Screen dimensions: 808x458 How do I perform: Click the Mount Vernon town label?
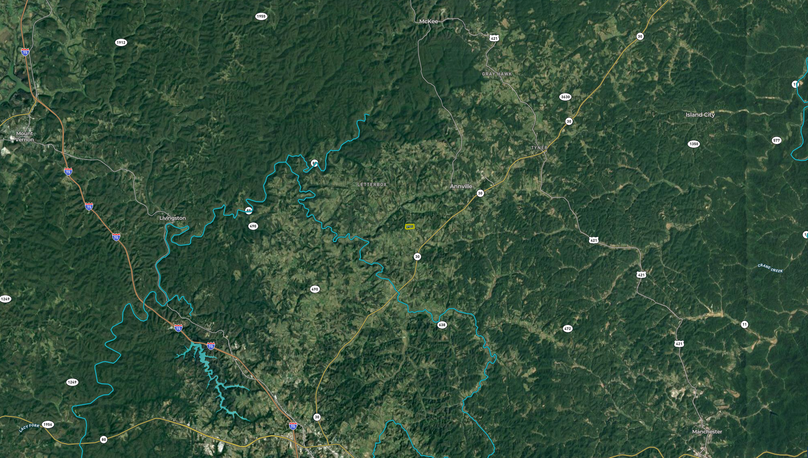(24, 137)
